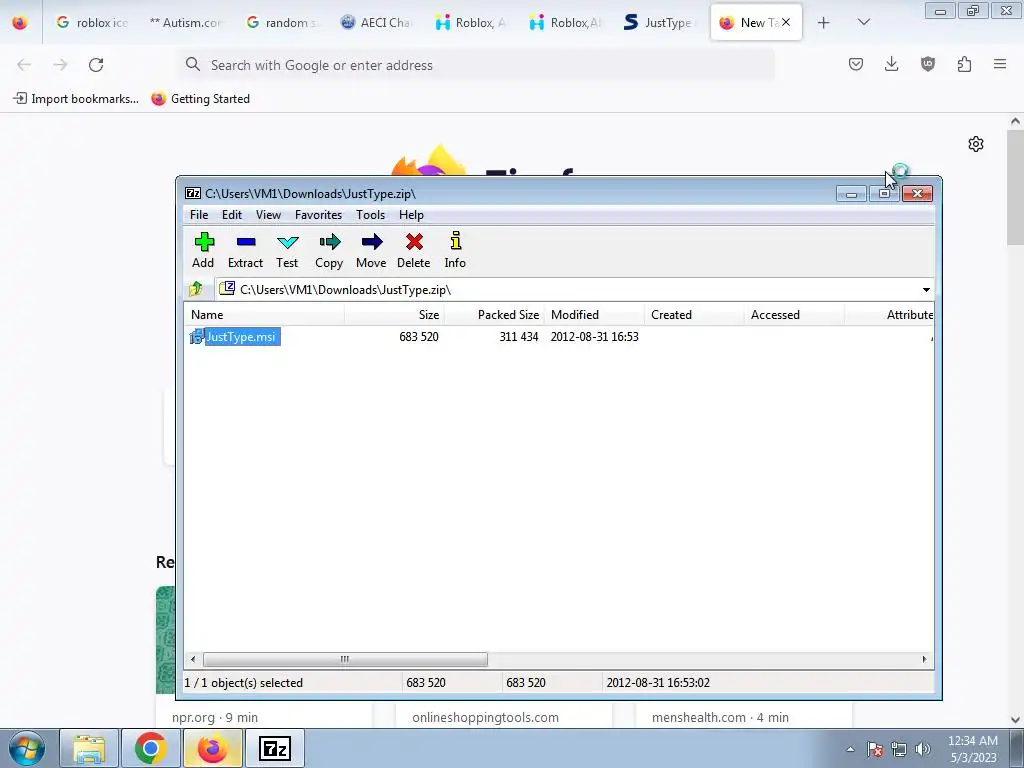This screenshot has height=768, width=1024.
Task: Click the Move toolbar icon
Action: click(x=371, y=250)
